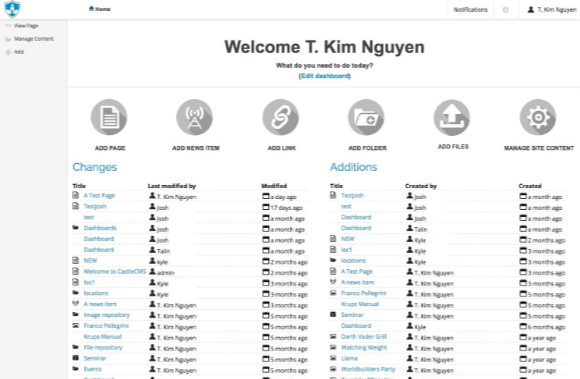Click the Add Files upload icon
The height and width of the screenshot is (379, 580).
452,117
